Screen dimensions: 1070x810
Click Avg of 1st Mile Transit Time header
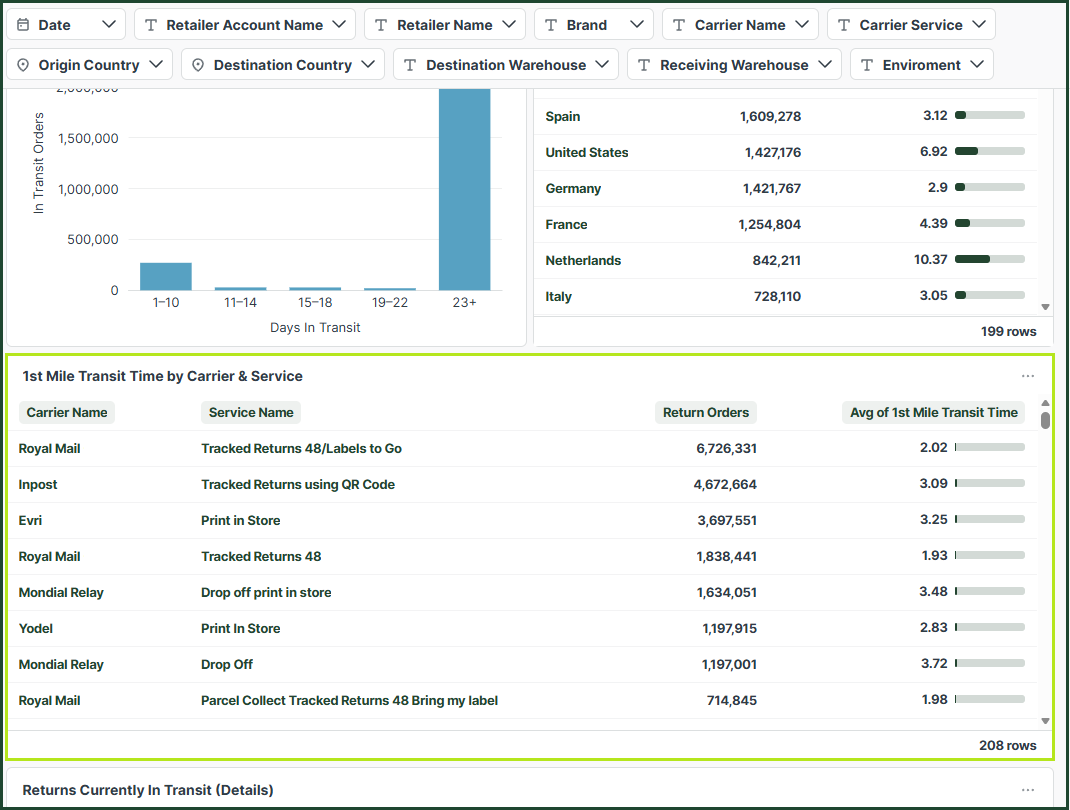click(x=934, y=412)
